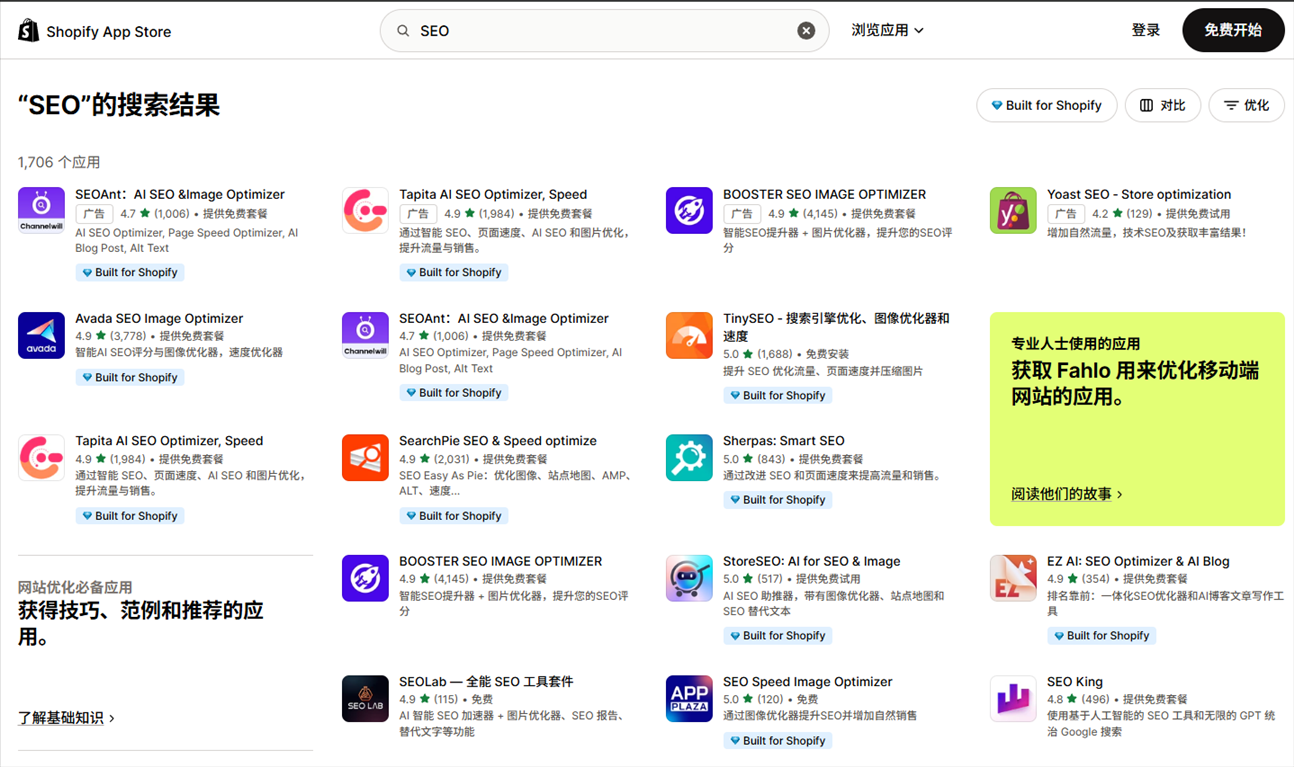The width and height of the screenshot is (1294, 767).
Task: Click 了解基础知识 link
Action: click(x=66, y=718)
